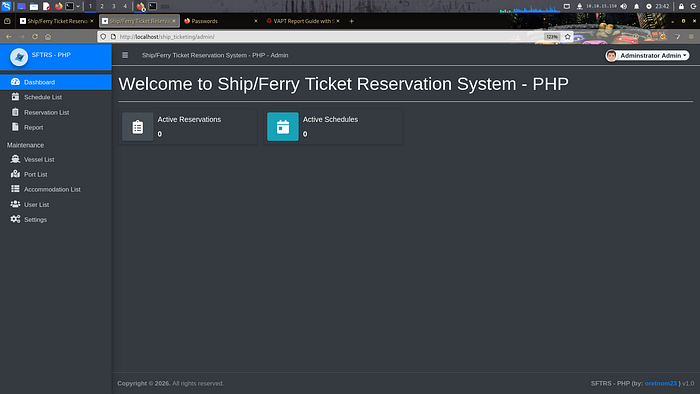Open the terminal launcher in the panel

point(70,6)
